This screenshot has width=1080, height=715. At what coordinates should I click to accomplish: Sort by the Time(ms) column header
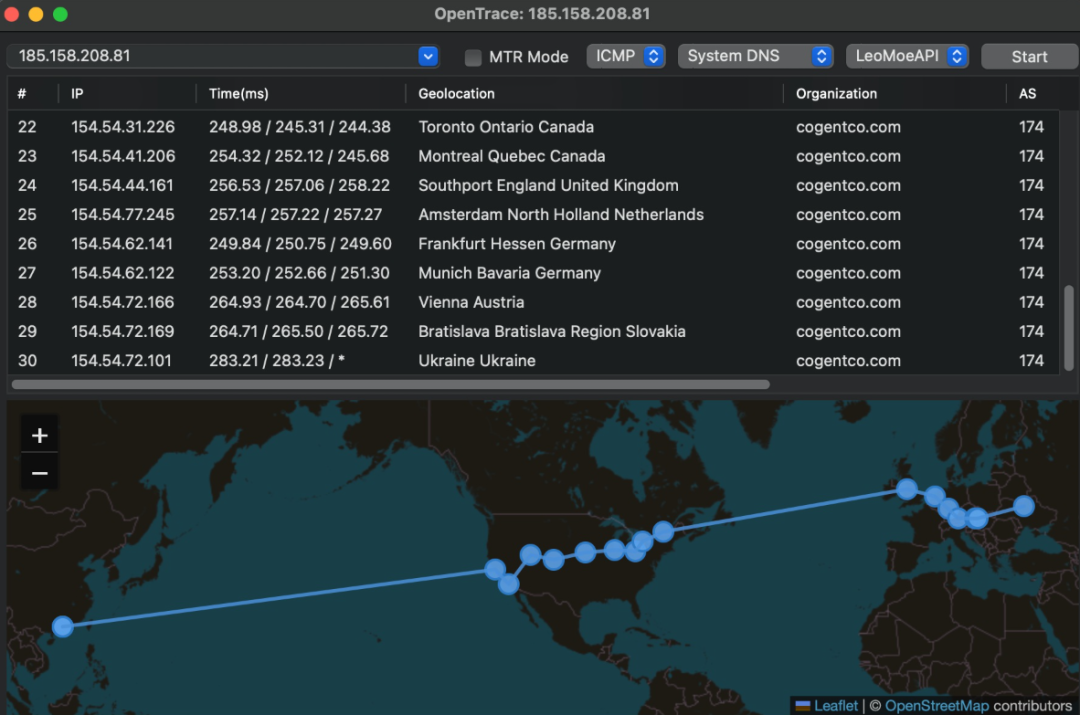[238, 94]
